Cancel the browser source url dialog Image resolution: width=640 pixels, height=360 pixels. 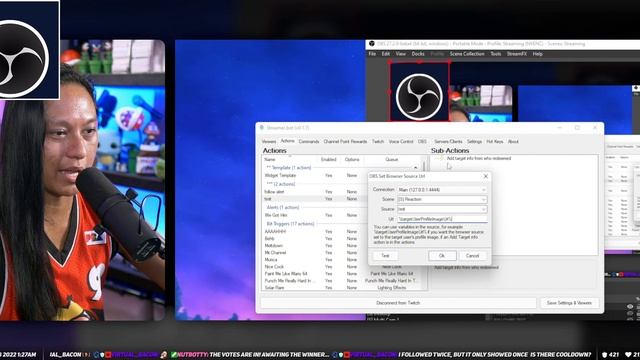[472, 256]
